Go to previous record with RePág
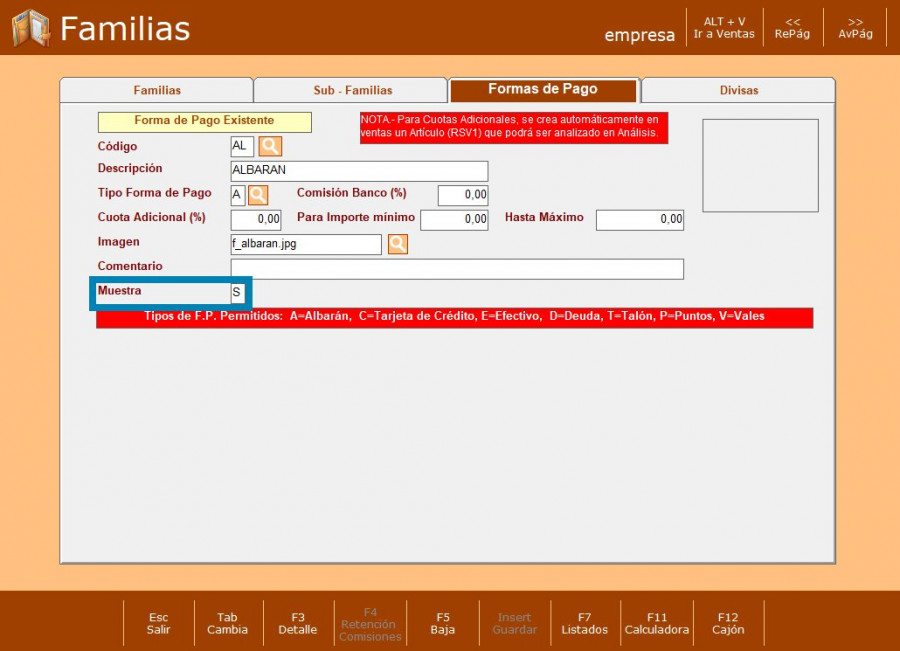The image size is (900, 651). coord(792,28)
